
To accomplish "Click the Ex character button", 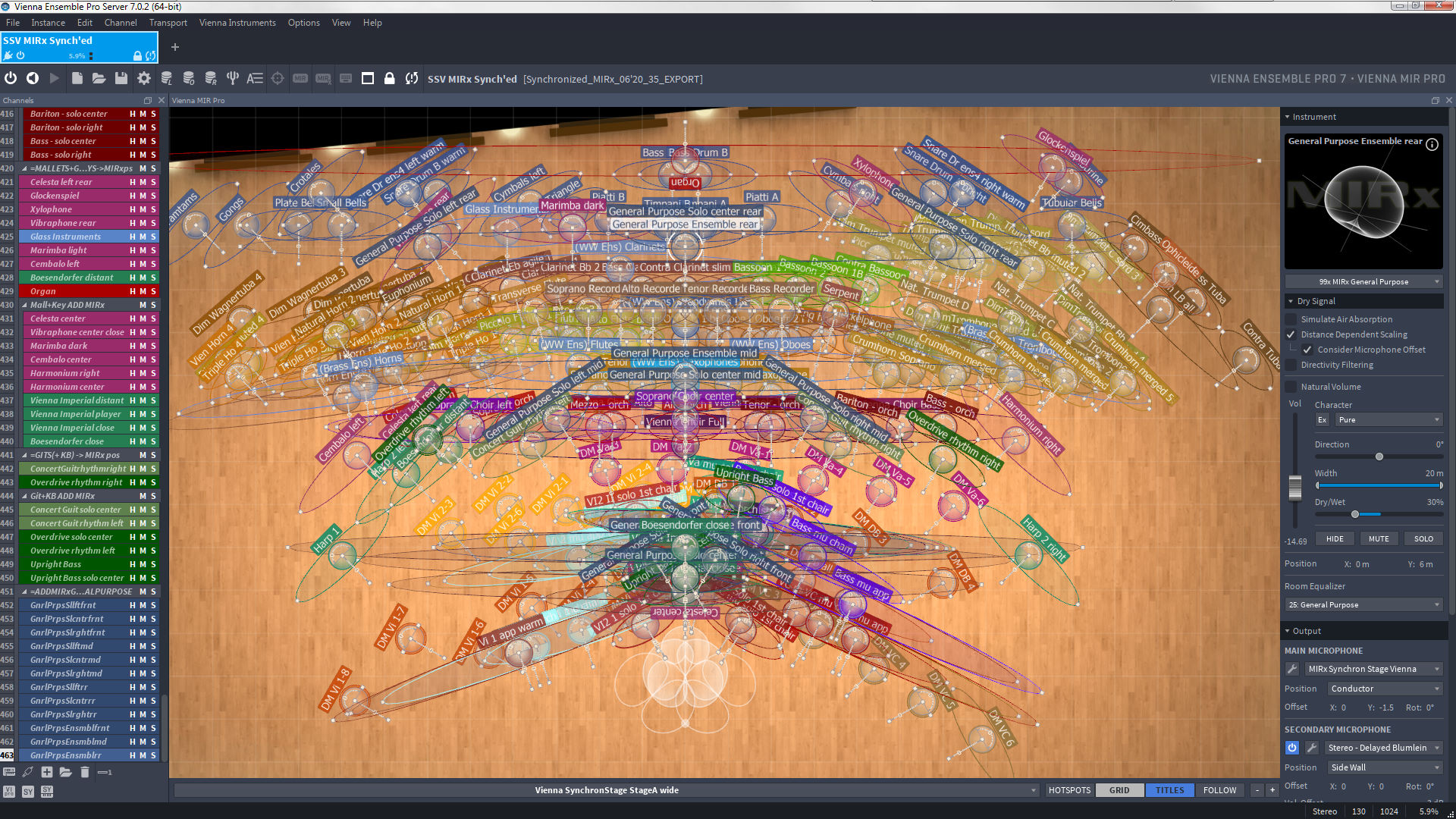I will [x=1323, y=419].
